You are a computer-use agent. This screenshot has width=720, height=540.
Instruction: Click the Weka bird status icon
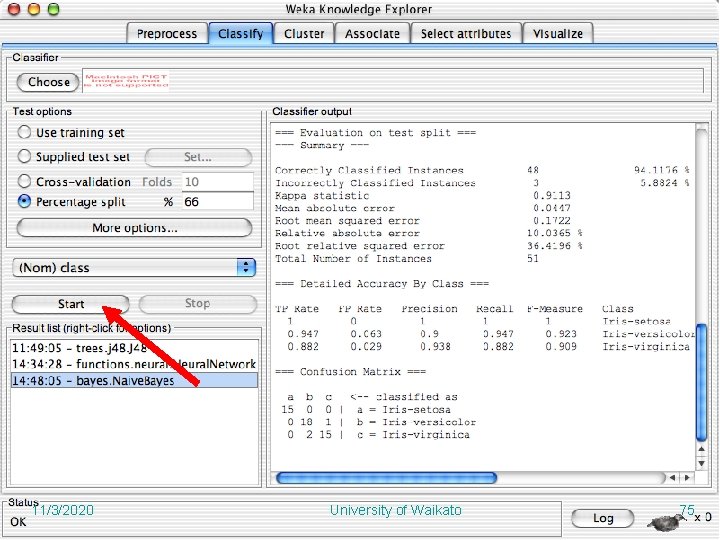(666, 521)
